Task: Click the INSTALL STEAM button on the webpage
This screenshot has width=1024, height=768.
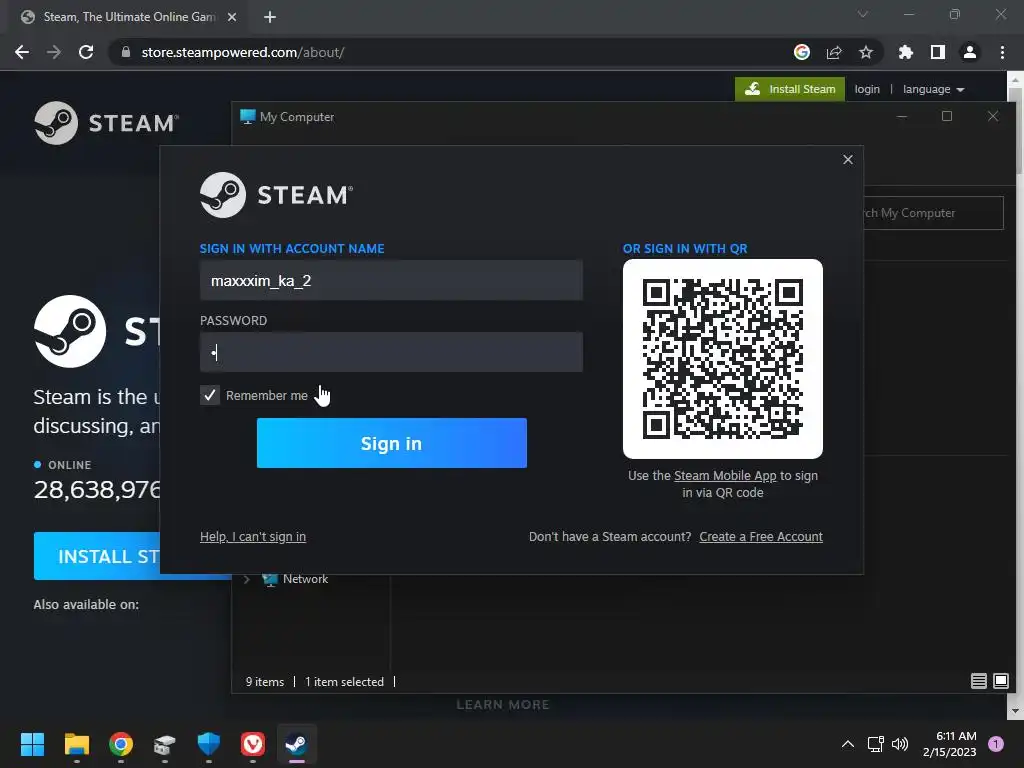Action: [97, 556]
